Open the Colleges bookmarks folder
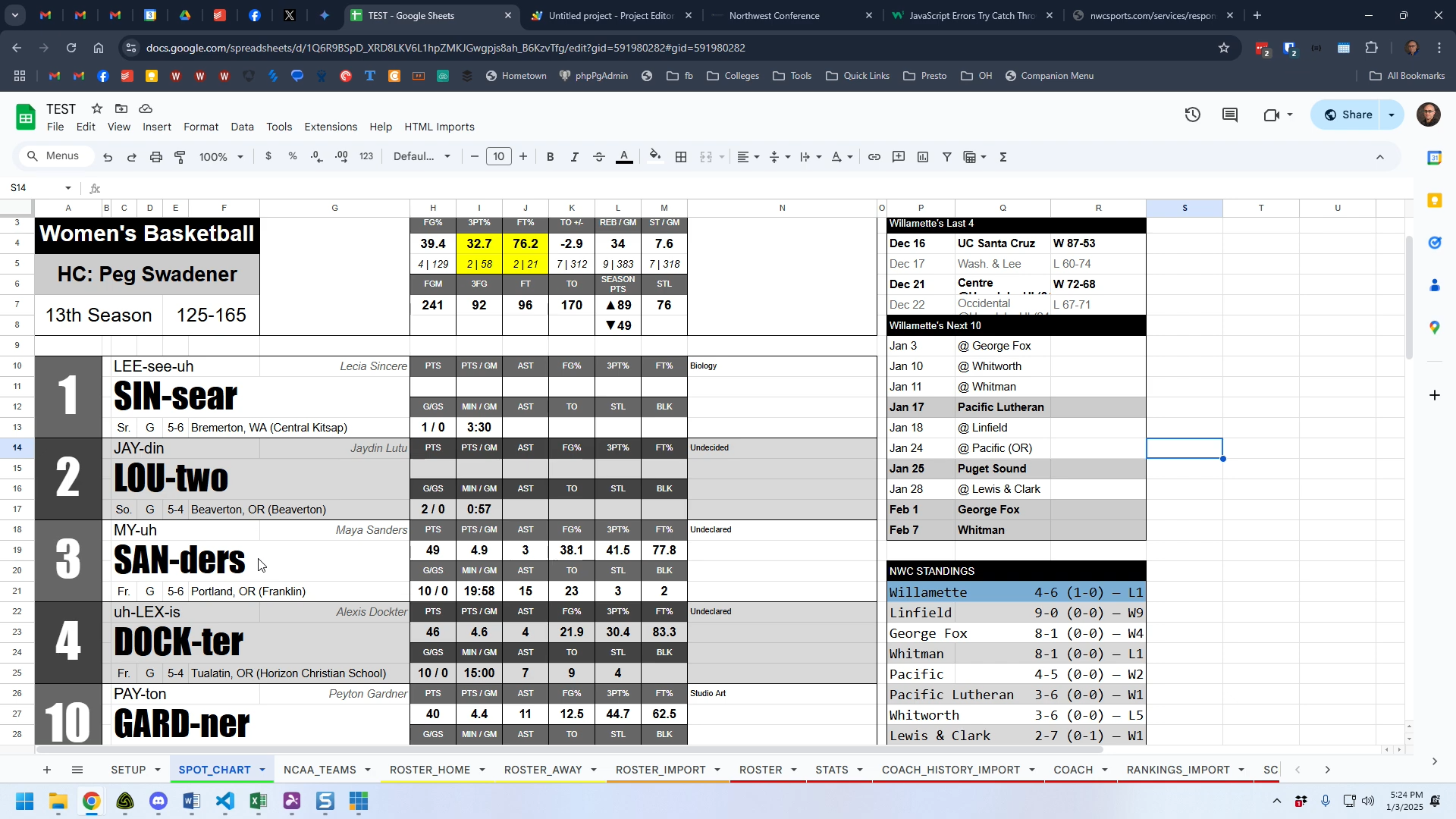 (x=733, y=76)
